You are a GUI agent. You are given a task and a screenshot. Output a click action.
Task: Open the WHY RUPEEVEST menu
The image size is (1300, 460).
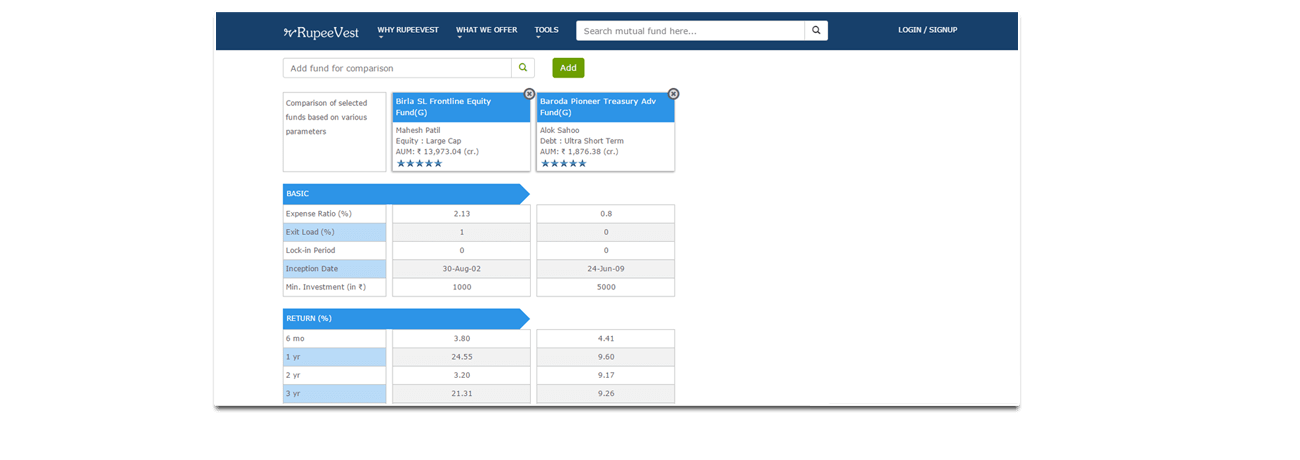408,31
